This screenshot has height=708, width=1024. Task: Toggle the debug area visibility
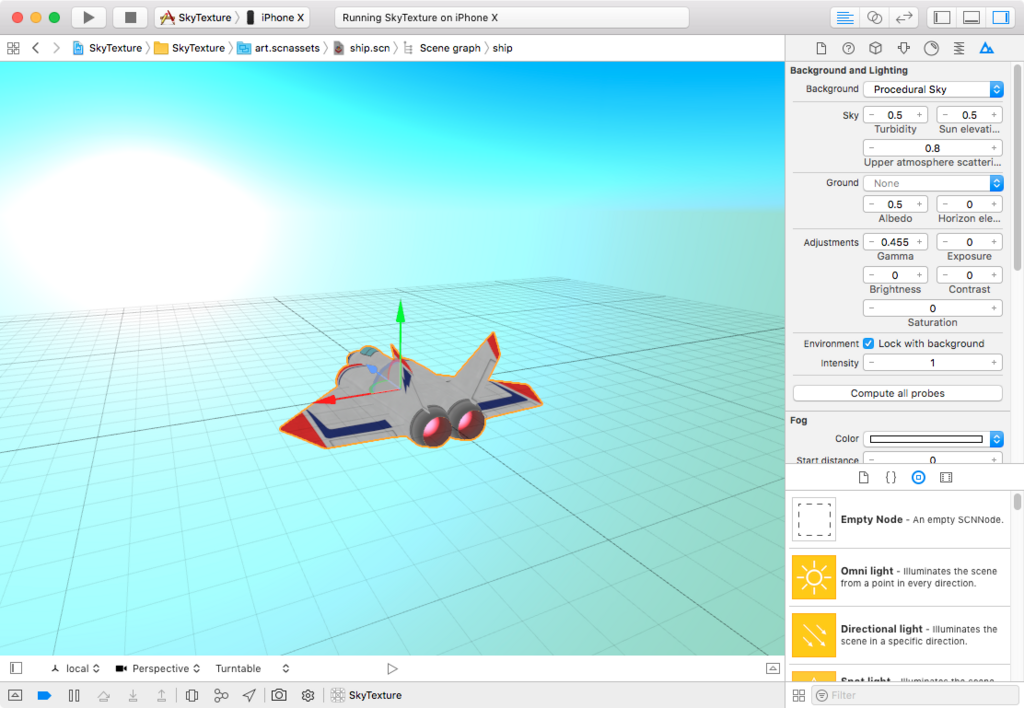[x=971, y=18]
